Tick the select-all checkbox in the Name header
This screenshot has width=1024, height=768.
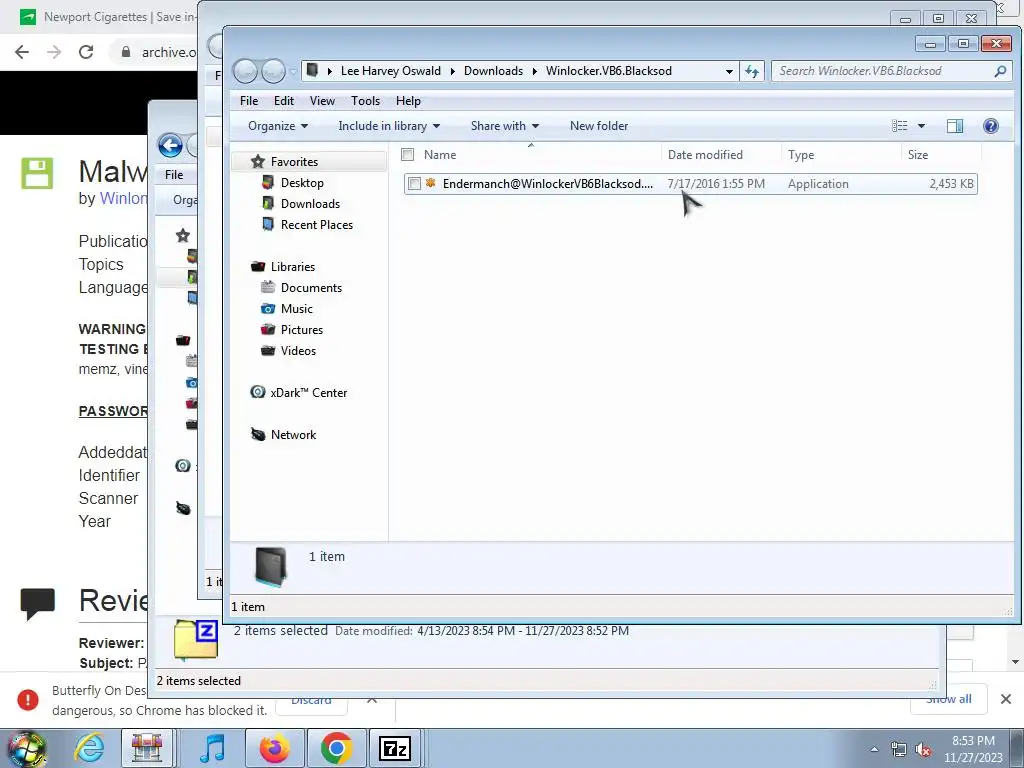click(408, 155)
